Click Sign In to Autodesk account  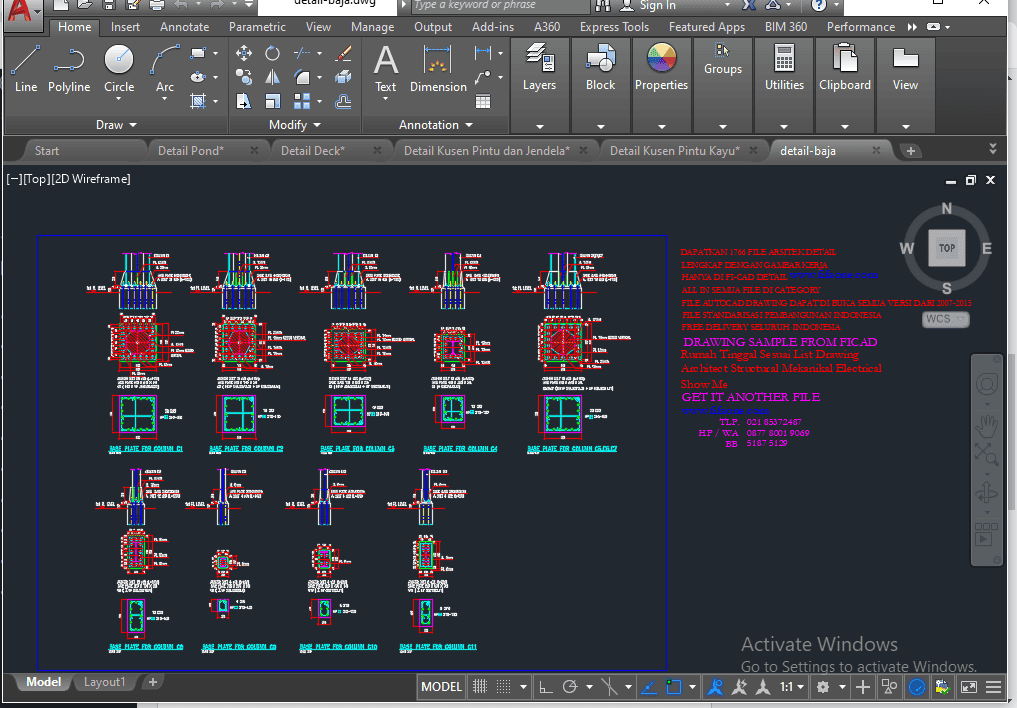pos(657,5)
